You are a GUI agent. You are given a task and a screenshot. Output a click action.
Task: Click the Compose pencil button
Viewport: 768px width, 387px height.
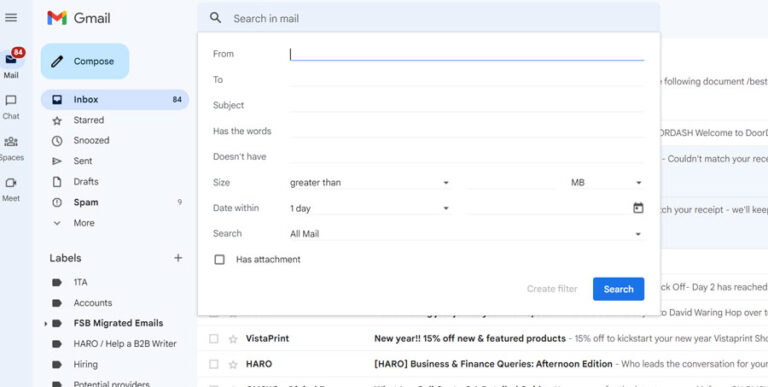point(85,61)
